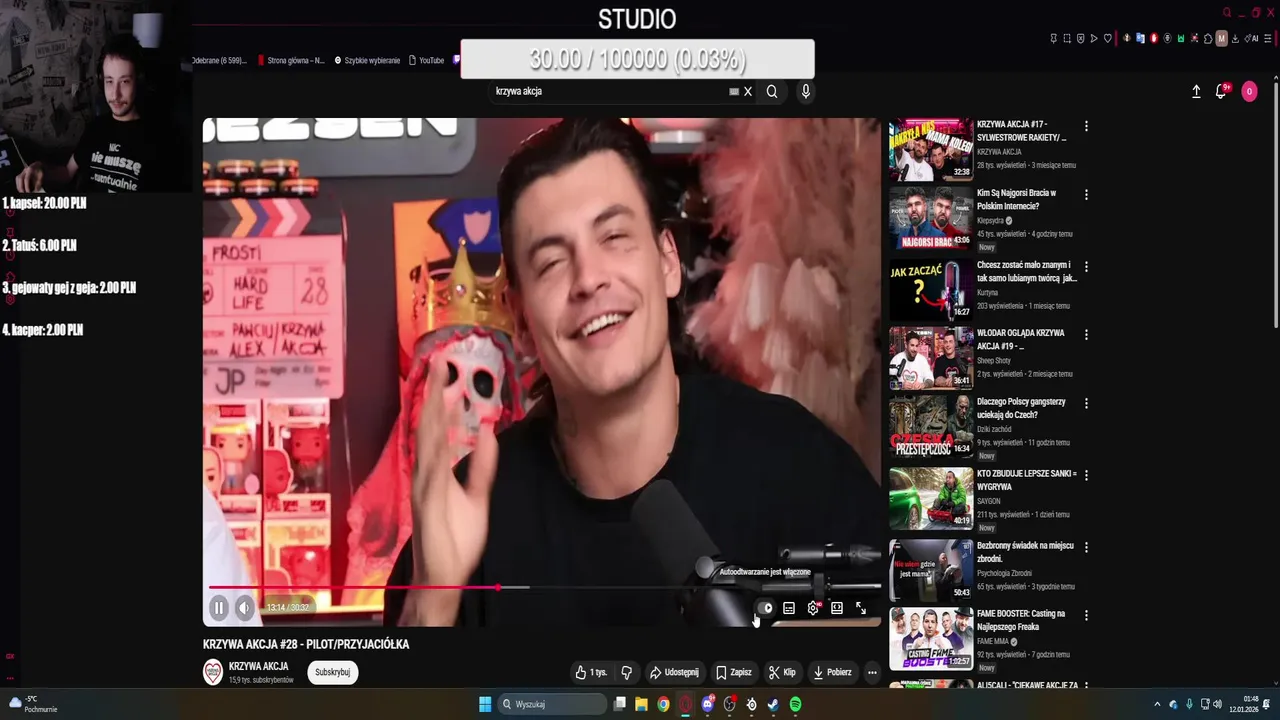Save the video with the Zapisz button
The width and height of the screenshot is (1280, 720).
733,672
